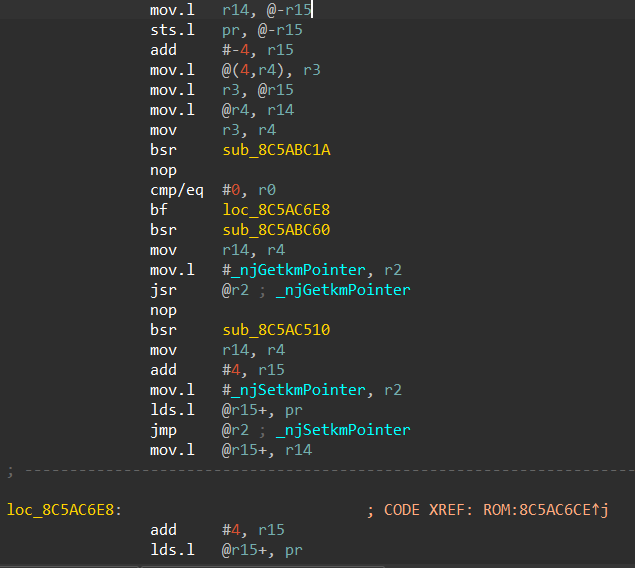Click the sts.l instruction mnemonic
The image size is (635, 568).
pos(171,30)
